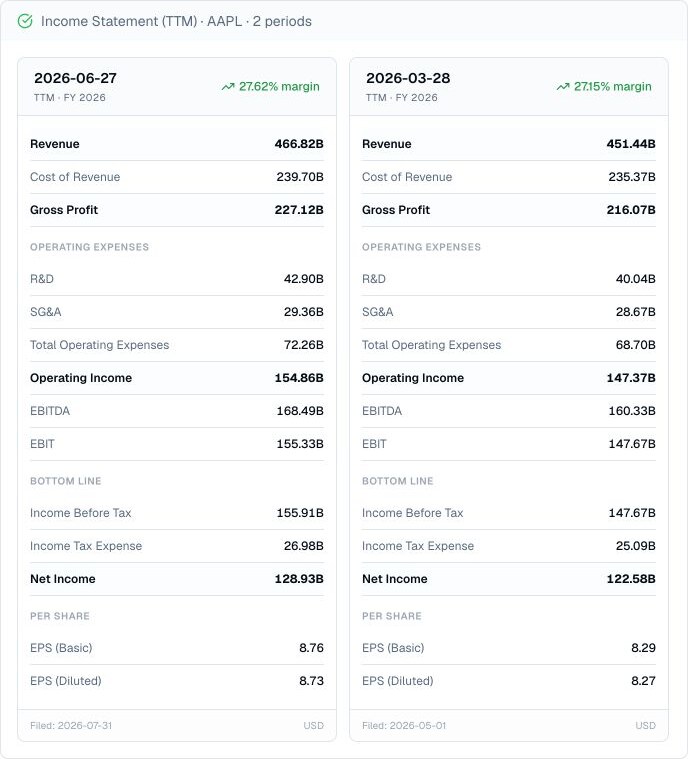Select Cost of Revenue value 239.70B
Viewport: 688px width, 759px height.
pos(300,177)
